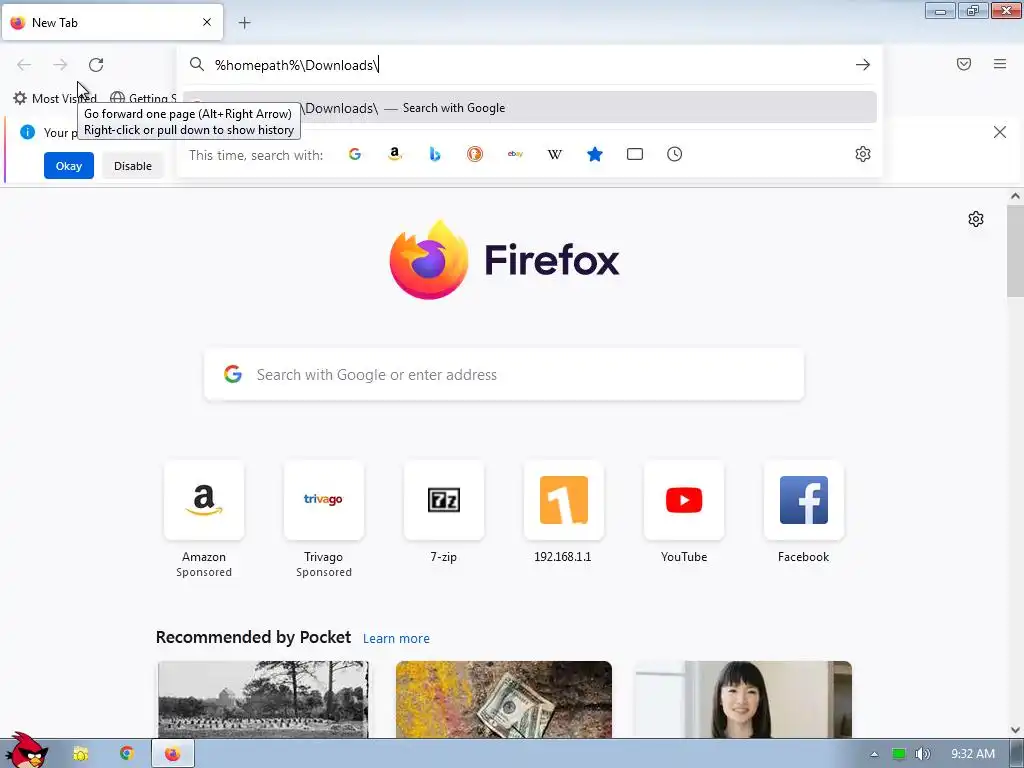
Task: Open the clock showing 9:32 AM
Action: click(972, 754)
